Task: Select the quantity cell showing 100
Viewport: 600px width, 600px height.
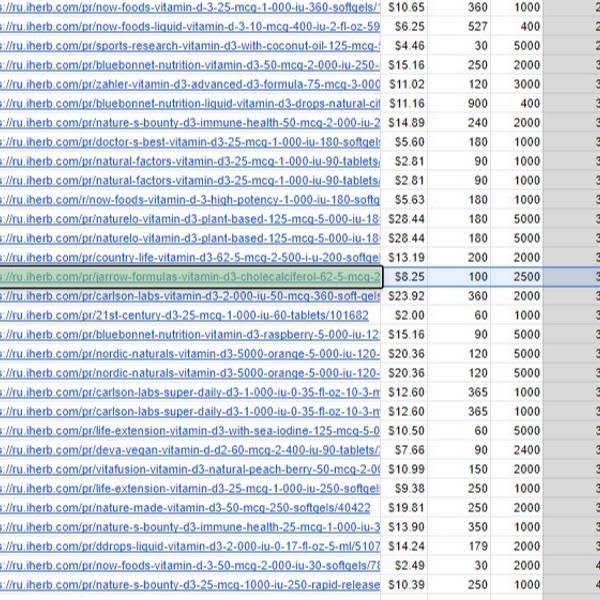Action: (x=459, y=277)
